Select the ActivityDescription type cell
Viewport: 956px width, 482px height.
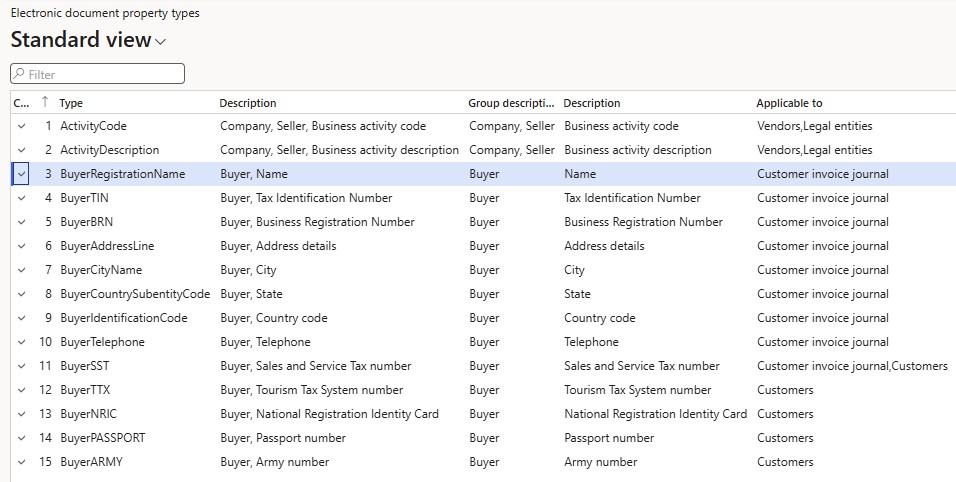point(110,150)
